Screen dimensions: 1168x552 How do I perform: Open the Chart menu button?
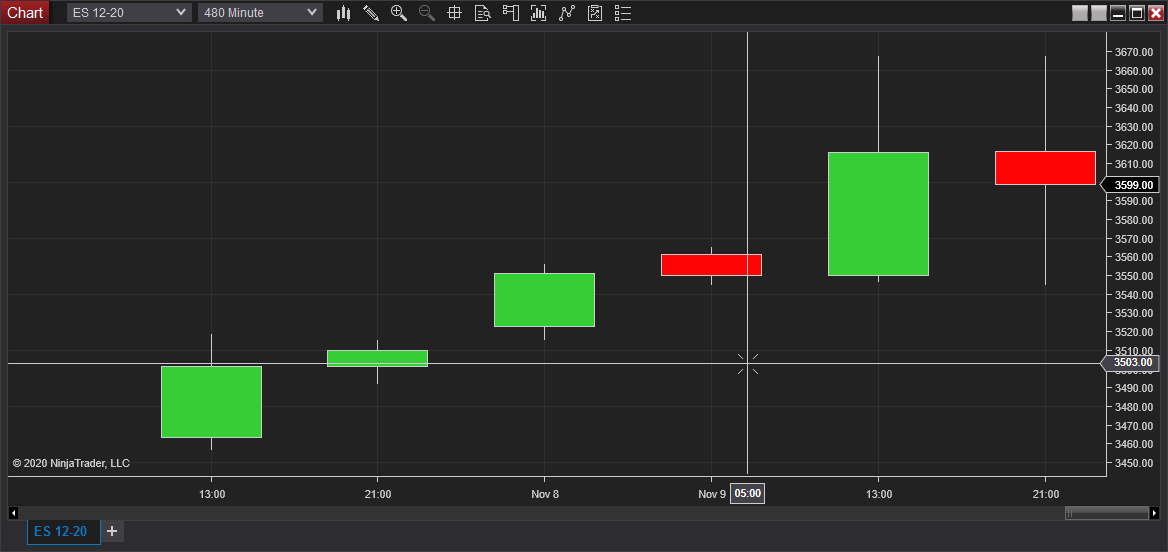[x=25, y=13]
